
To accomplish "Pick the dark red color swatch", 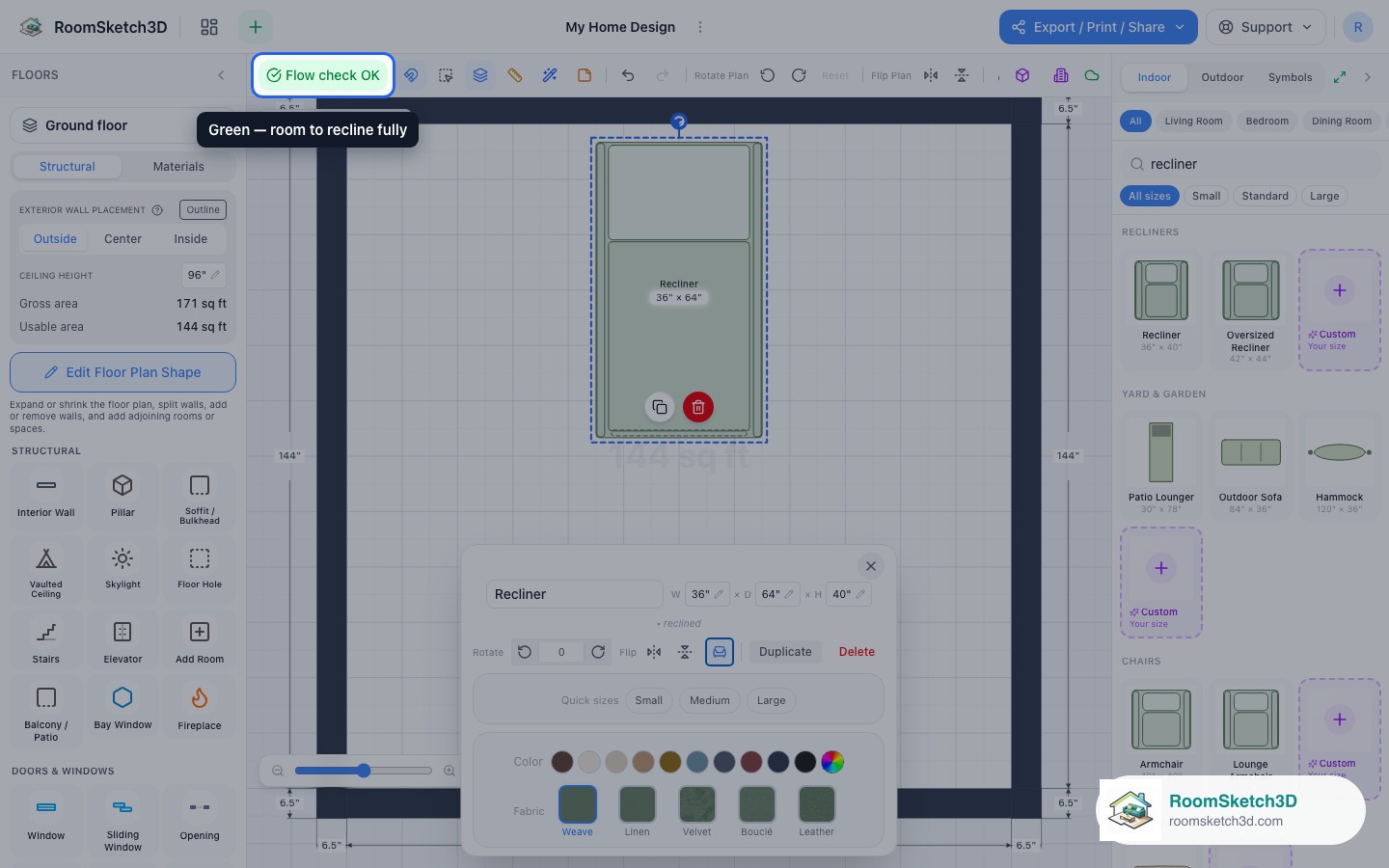I will click(751, 762).
